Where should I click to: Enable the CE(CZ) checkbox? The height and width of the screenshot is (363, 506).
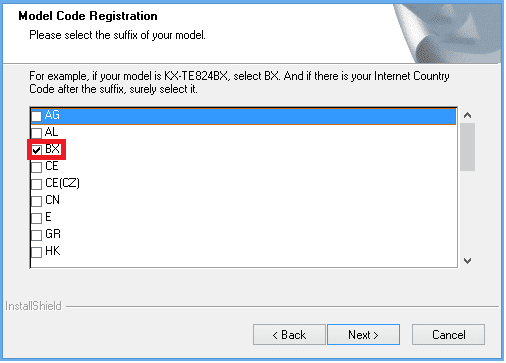point(36,184)
